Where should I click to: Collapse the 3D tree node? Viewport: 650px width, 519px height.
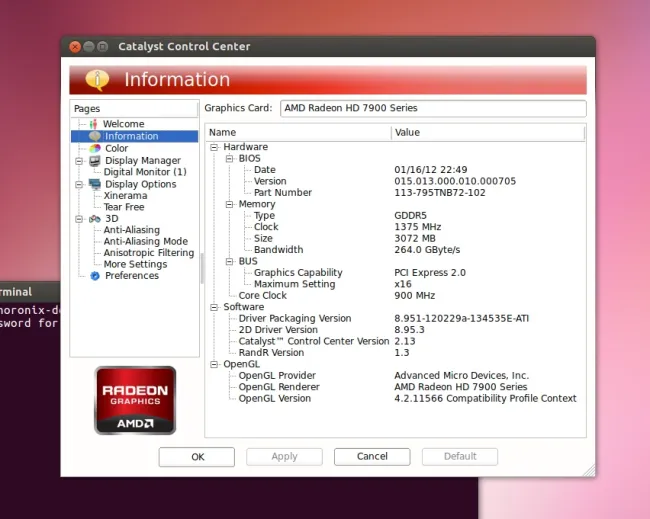[x=79, y=219]
